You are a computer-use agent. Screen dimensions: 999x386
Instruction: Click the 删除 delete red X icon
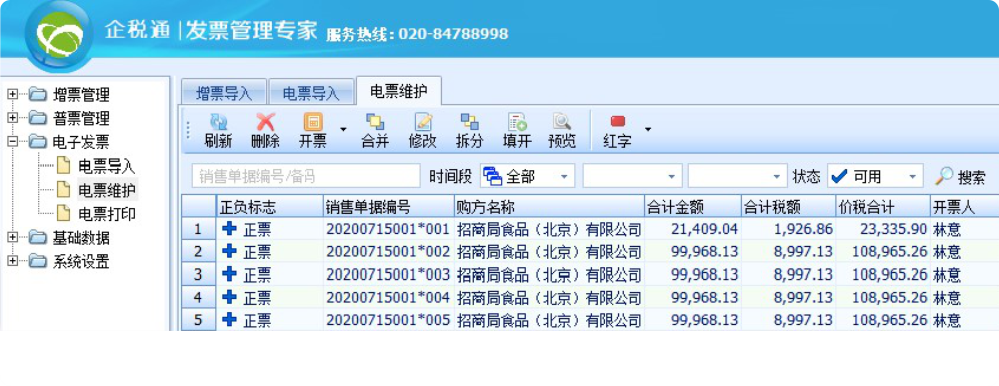tap(265, 122)
